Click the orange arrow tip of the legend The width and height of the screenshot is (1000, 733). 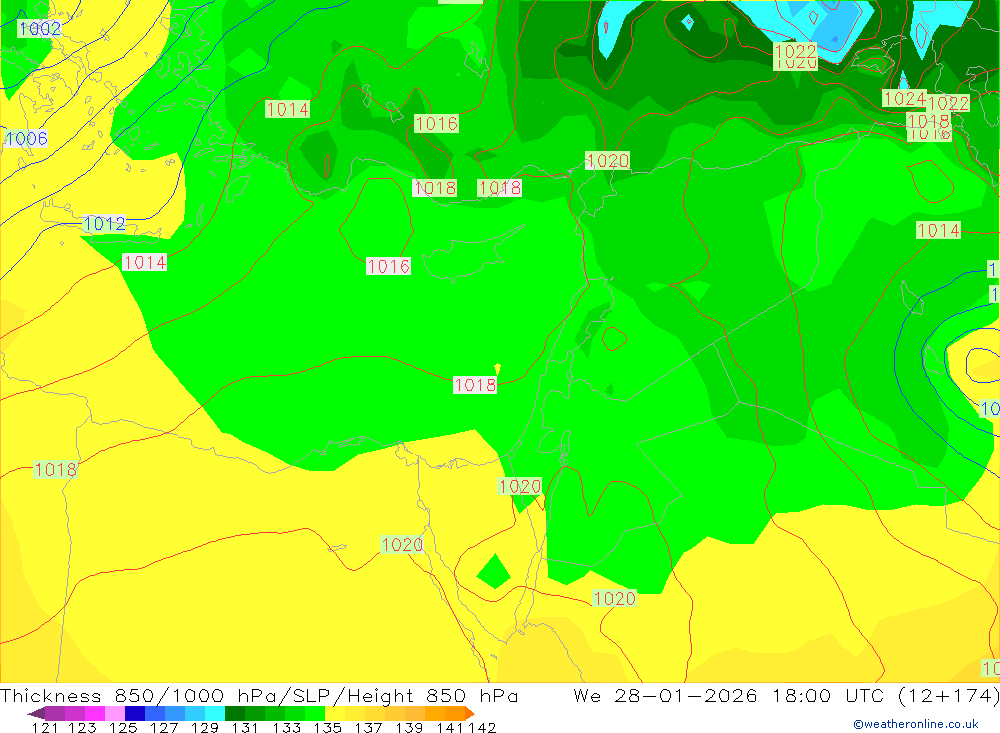470,713
